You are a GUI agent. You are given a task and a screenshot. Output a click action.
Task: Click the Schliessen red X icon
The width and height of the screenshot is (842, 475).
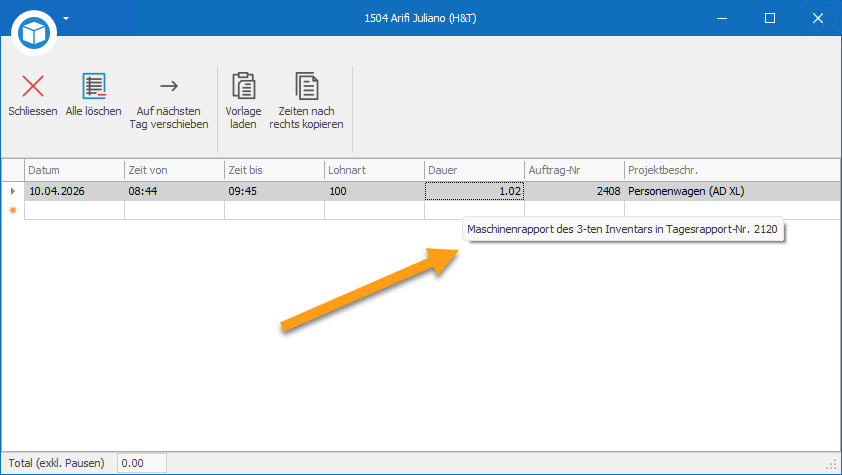pos(33,86)
